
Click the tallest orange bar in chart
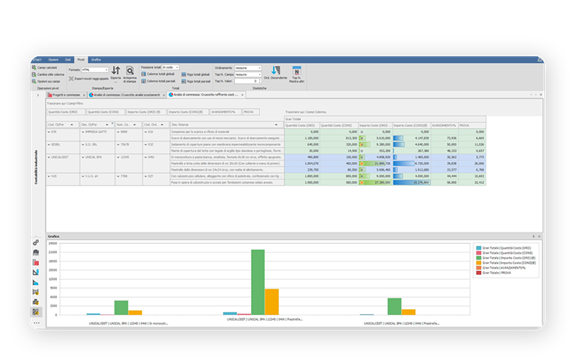click(x=272, y=302)
